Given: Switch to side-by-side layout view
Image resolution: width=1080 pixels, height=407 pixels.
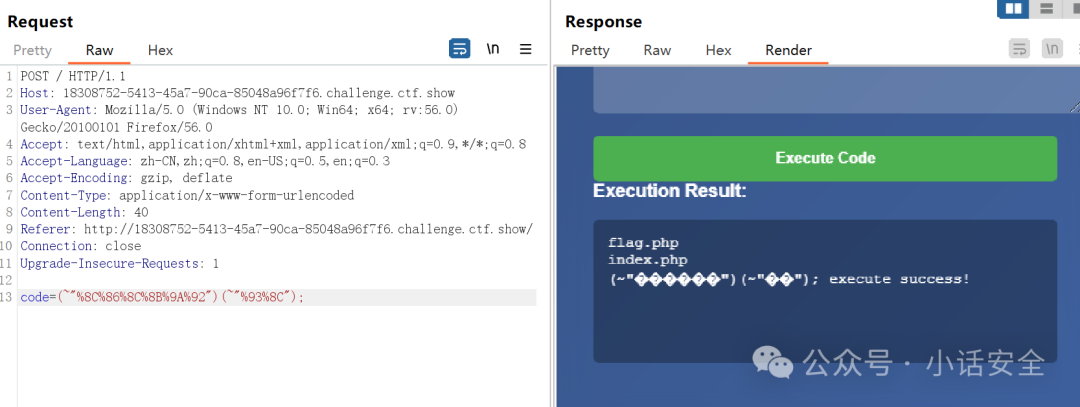Looking at the screenshot, I should [x=1013, y=8].
